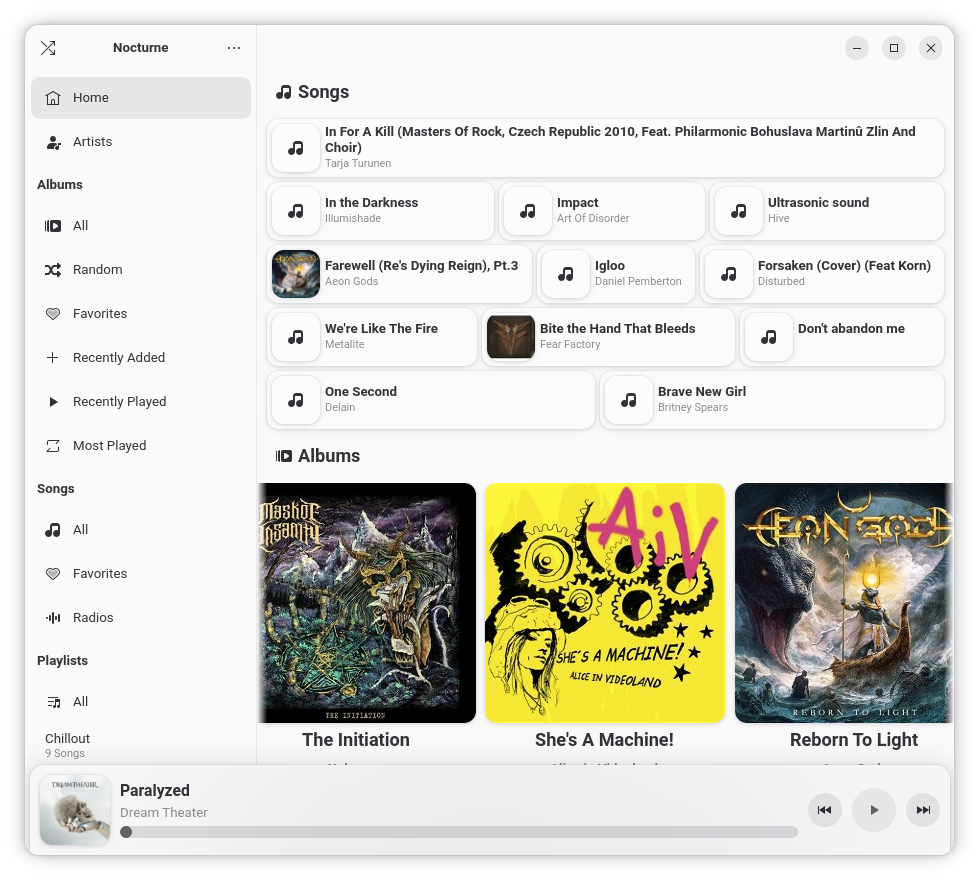This screenshot has height=880, width=979.
Task: Click the Radios waveform icon
Action: click(x=53, y=618)
